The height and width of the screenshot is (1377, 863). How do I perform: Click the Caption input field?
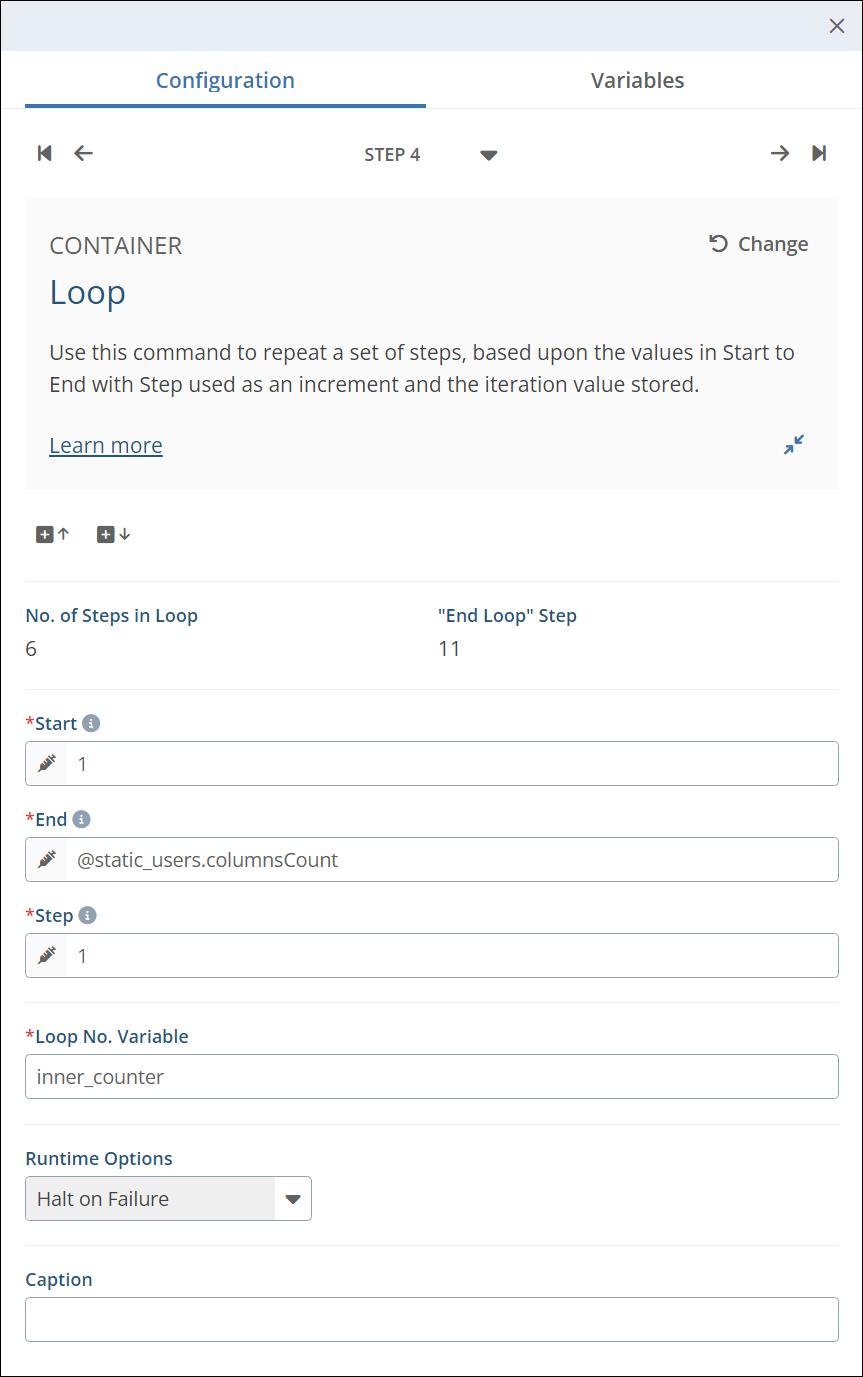click(431, 1319)
